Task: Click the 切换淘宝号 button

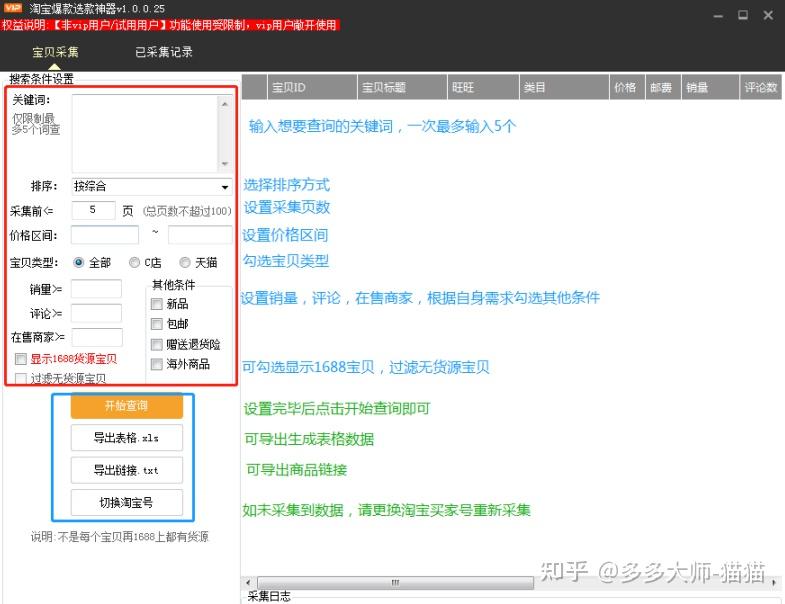Action: coord(126,502)
